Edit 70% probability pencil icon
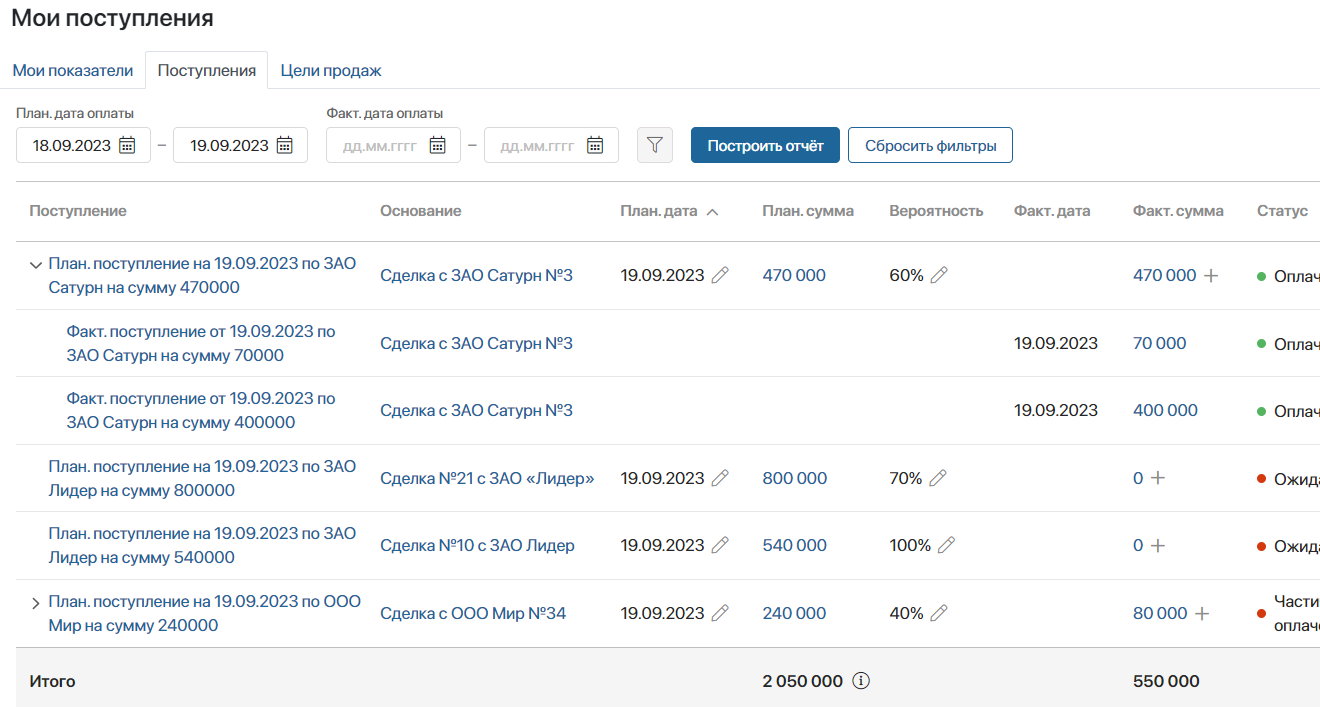 pyautogui.click(x=938, y=478)
